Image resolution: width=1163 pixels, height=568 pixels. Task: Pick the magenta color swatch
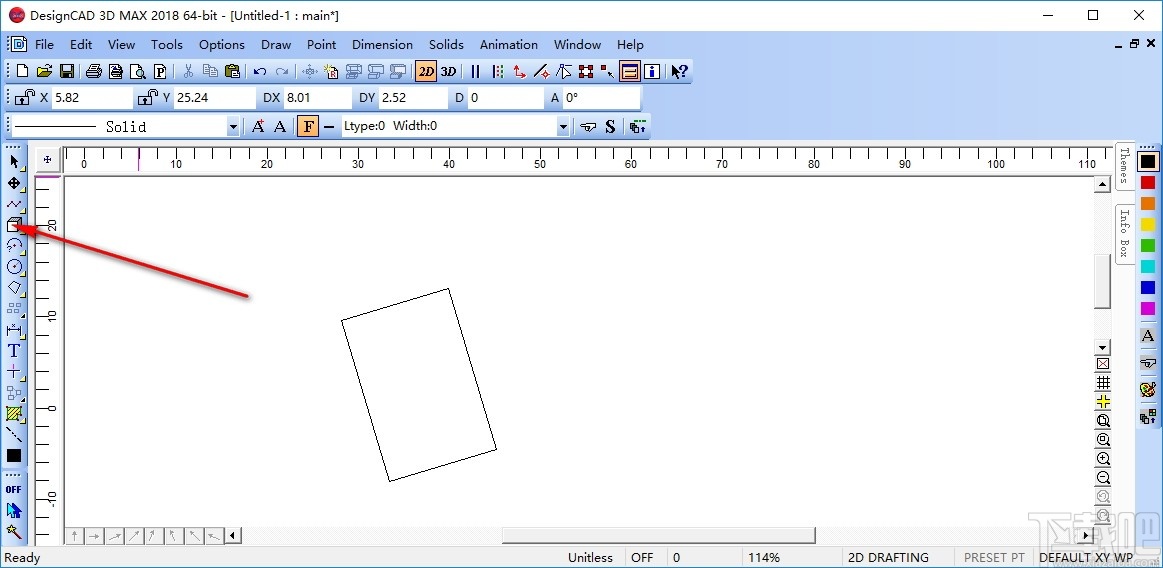click(1147, 308)
